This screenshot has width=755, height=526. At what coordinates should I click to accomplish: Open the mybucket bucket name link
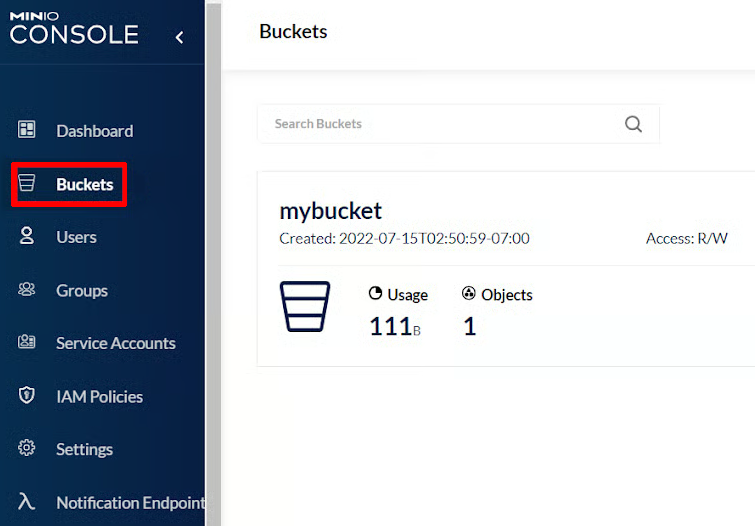coord(330,211)
